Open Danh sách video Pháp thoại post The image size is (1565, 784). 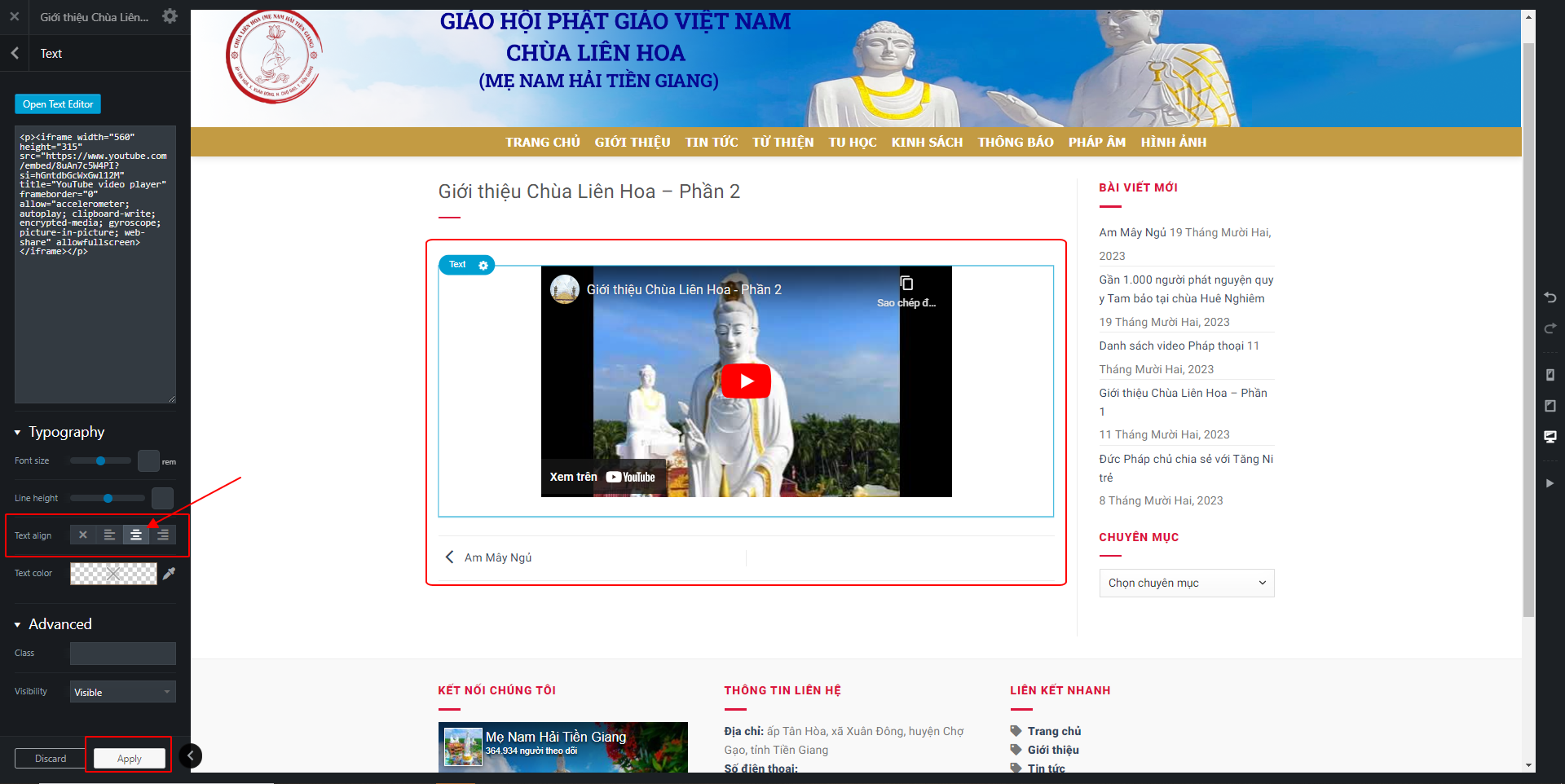point(1171,346)
